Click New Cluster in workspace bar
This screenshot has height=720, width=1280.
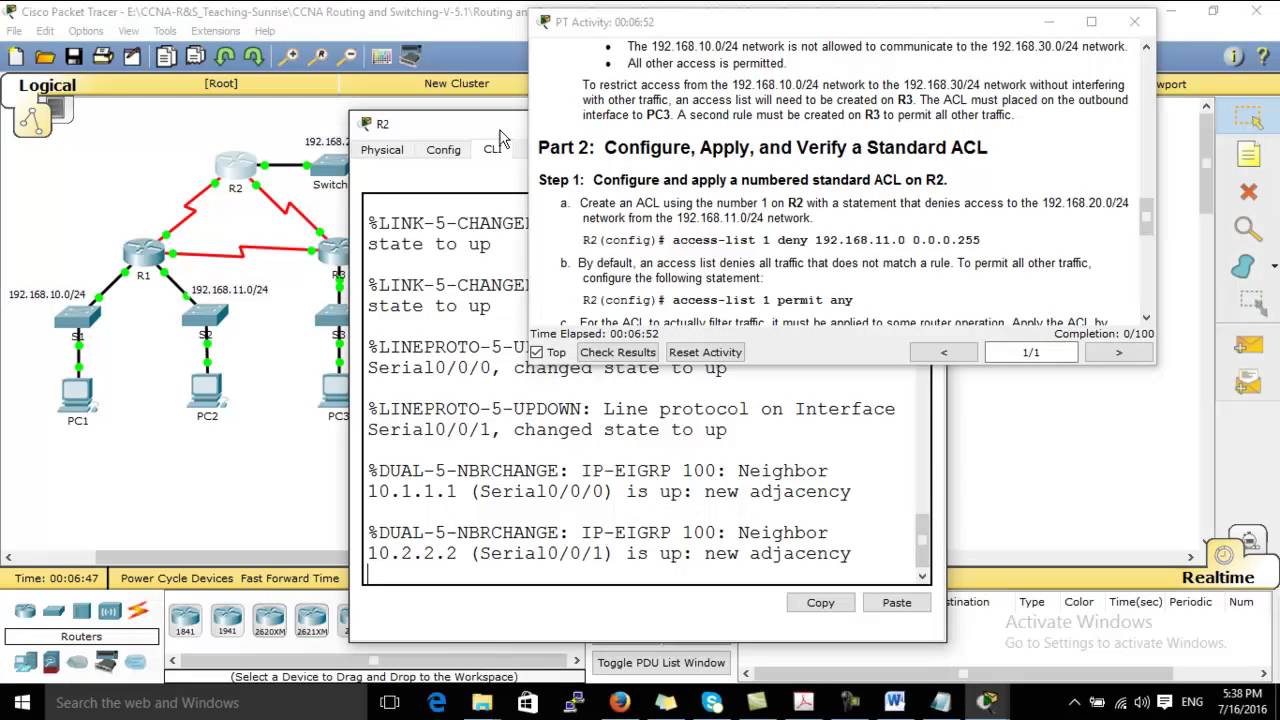(x=456, y=83)
